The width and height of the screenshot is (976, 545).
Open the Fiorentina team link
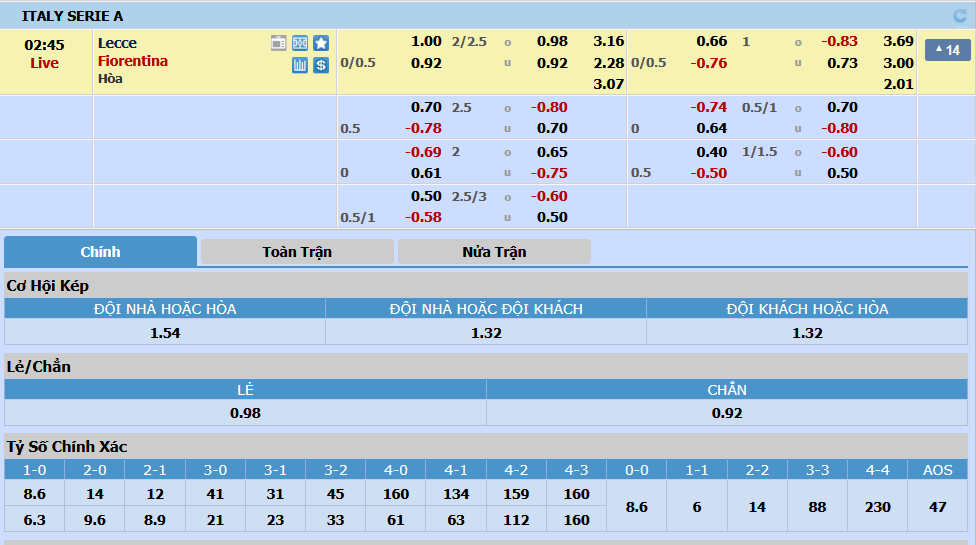point(133,61)
